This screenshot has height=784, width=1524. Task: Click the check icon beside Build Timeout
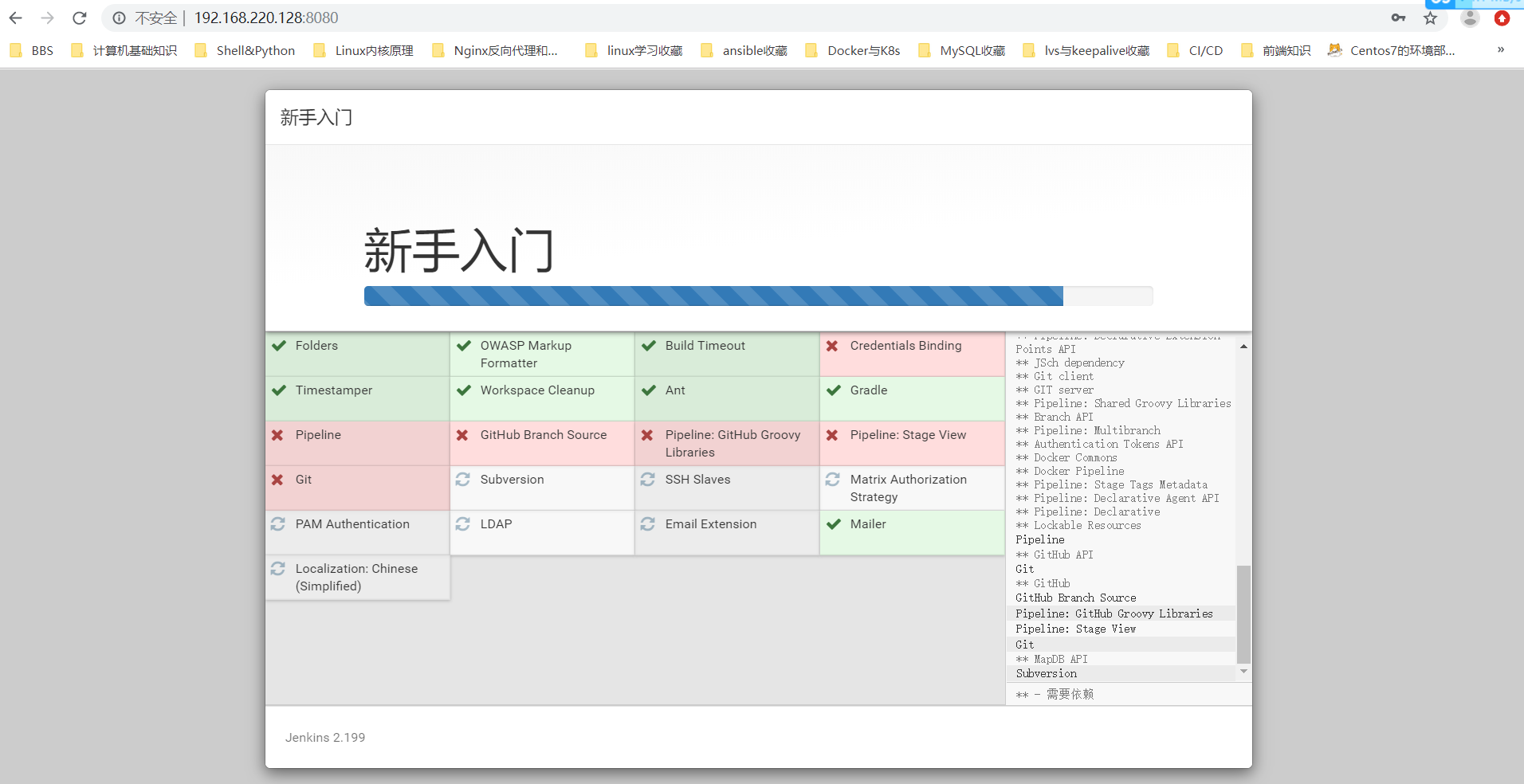[x=649, y=346]
